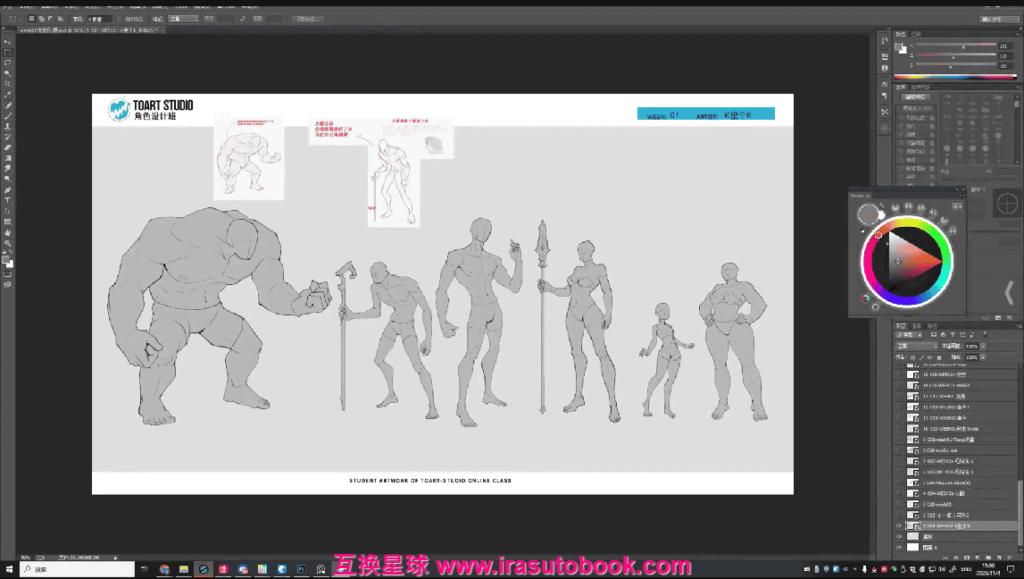Image resolution: width=1024 pixels, height=579 pixels.
Task: Select the Gradient tool
Action: pos(8,159)
